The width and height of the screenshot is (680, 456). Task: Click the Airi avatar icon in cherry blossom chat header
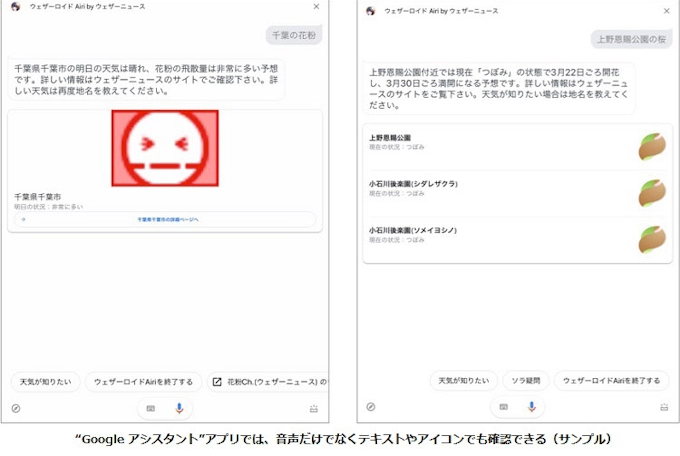tap(371, 11)
